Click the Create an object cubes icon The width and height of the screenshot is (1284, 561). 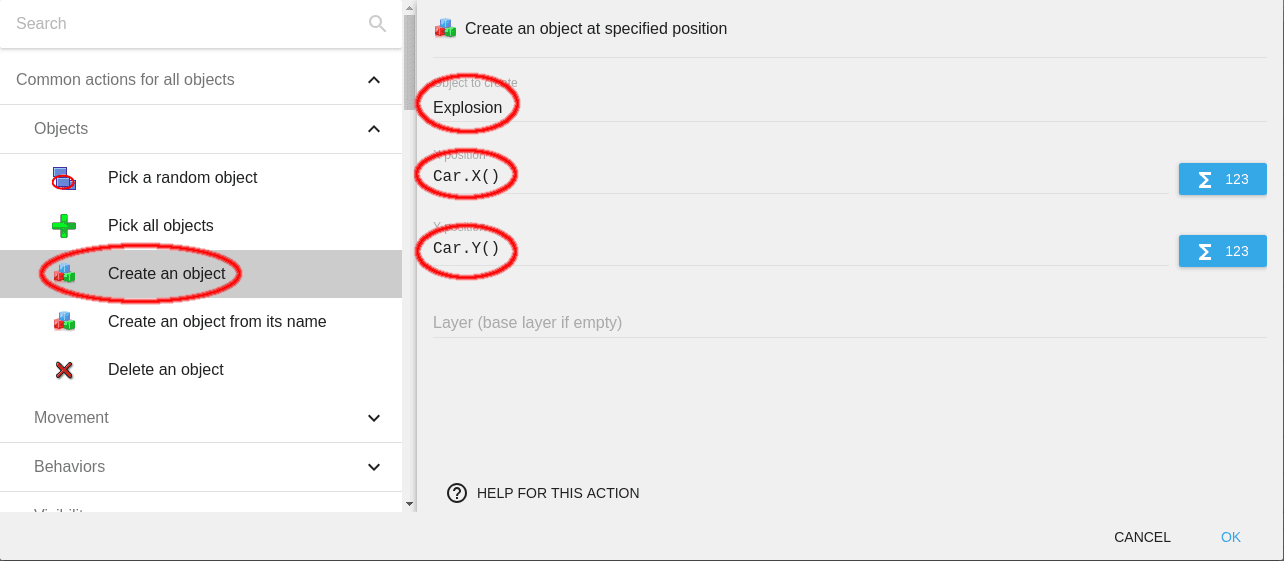coord(64,274)
